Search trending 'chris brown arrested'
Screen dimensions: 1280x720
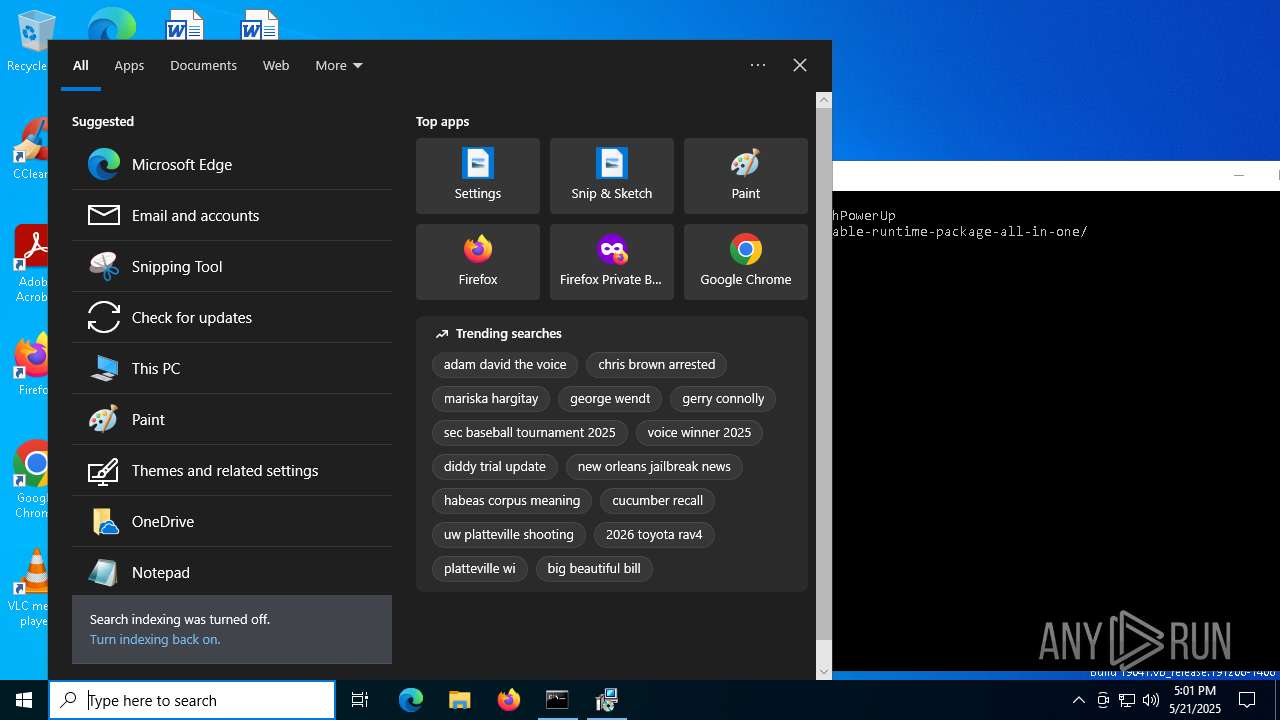657,365
